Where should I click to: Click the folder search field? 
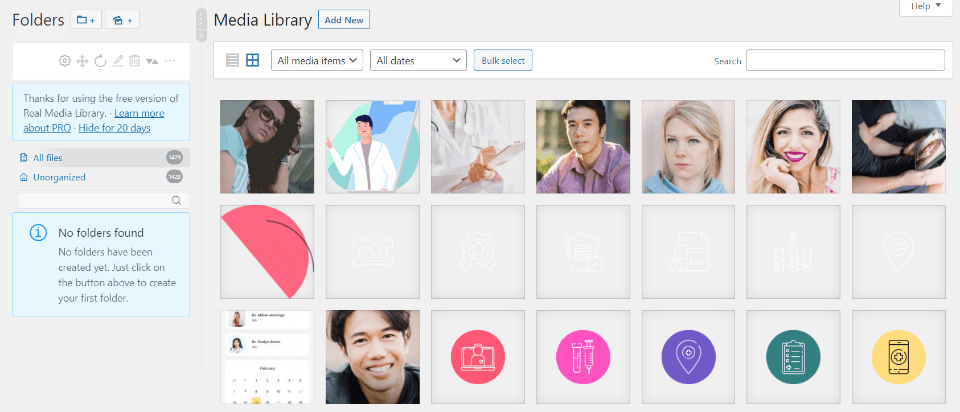(x=103, y=200)
